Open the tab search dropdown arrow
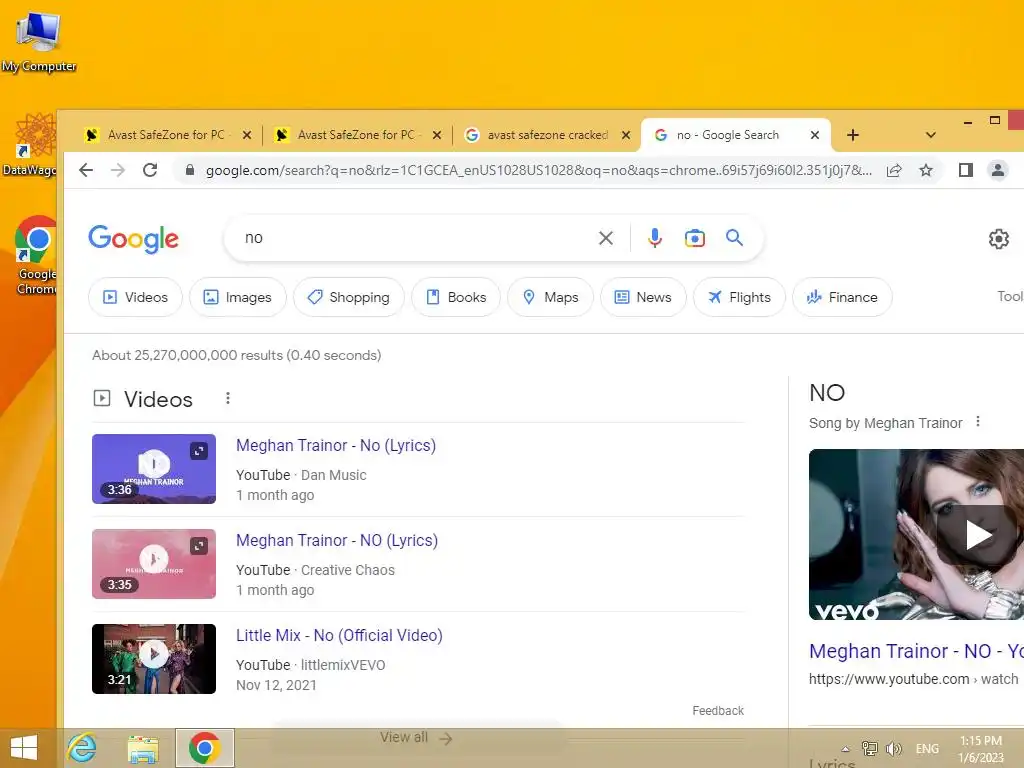This screenshot has height=768, width=1024. click(931, 135)
